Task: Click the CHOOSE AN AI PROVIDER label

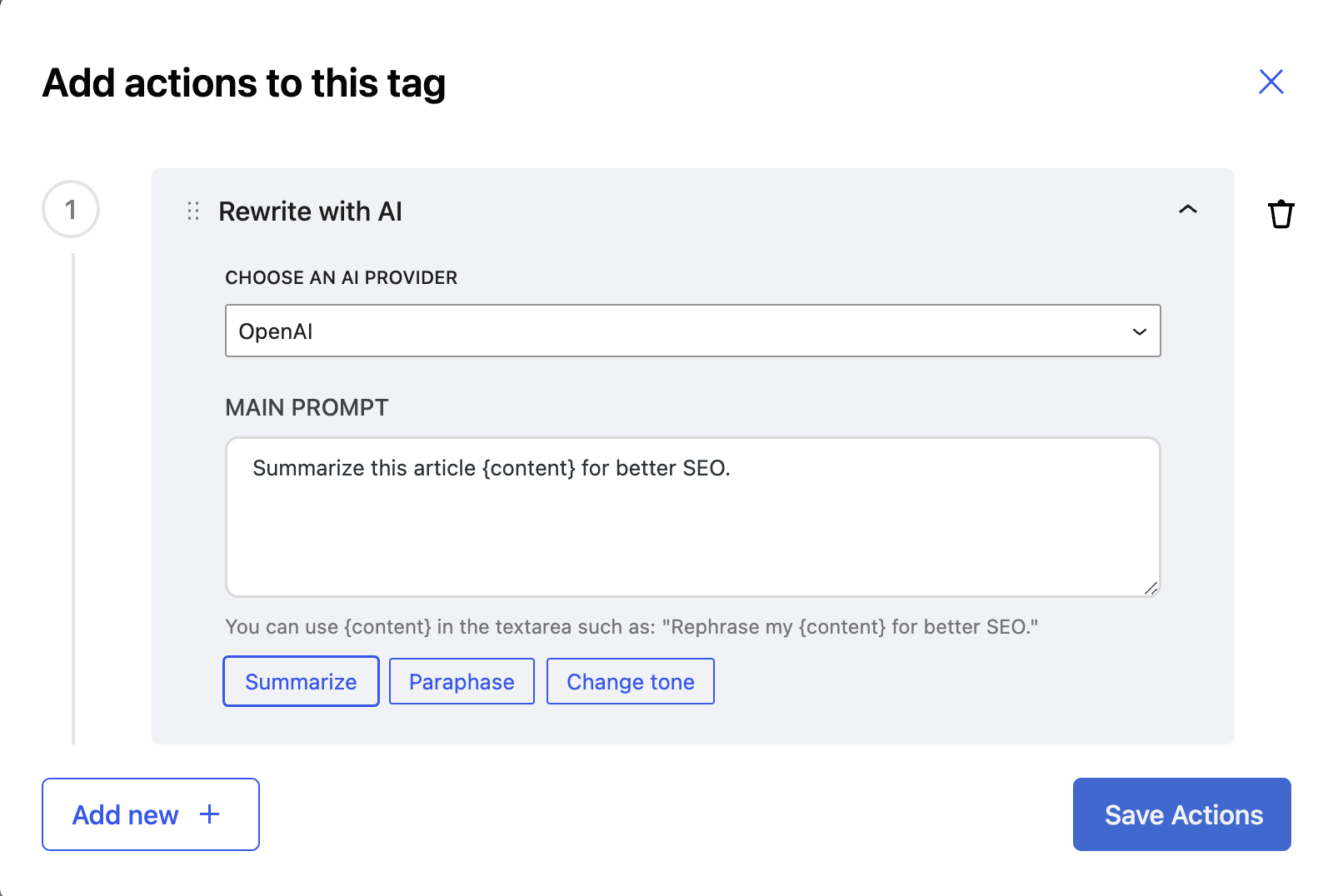Action: pyautogui.click(x=341, y=277)
